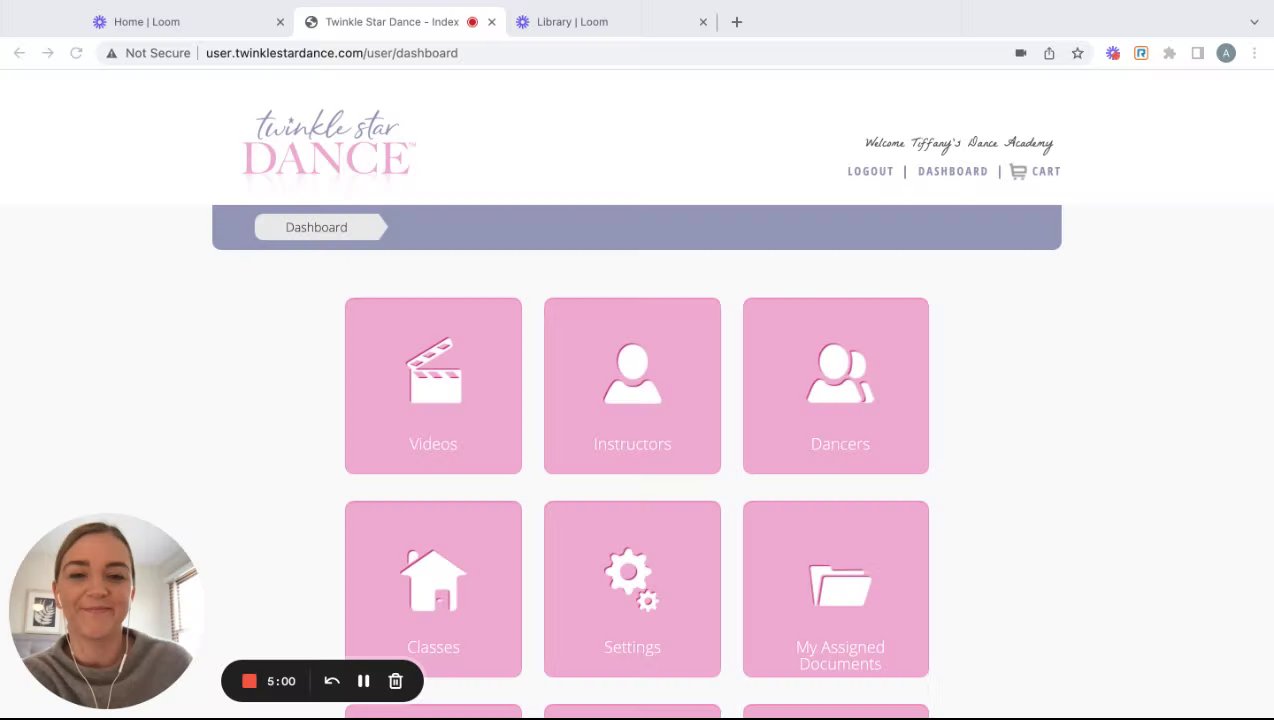Click the Loom recording timer 5:00
Screen dimensions: 1274x720
point(281,681)
